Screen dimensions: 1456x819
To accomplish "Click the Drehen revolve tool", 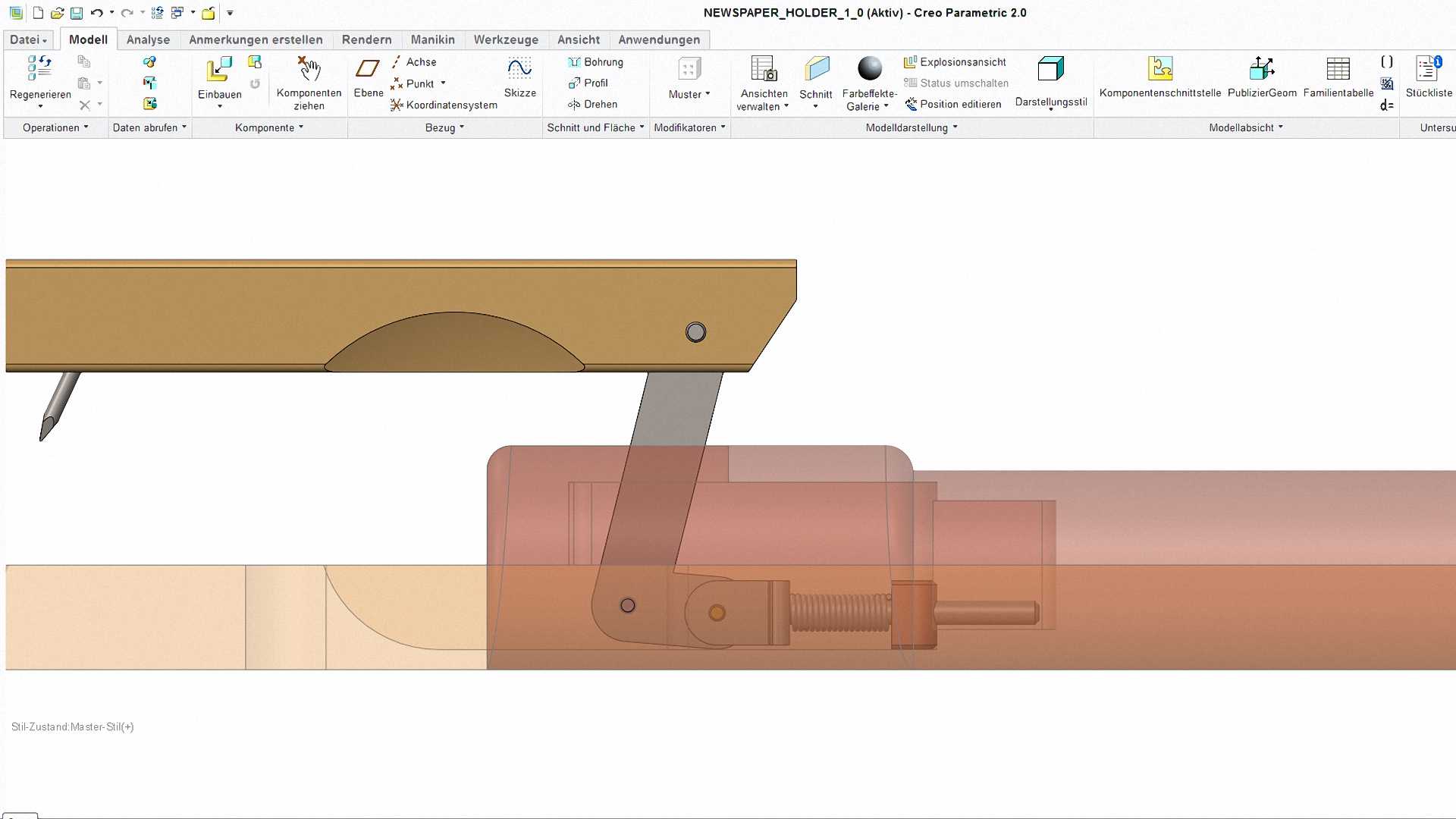I will (592, 105).
